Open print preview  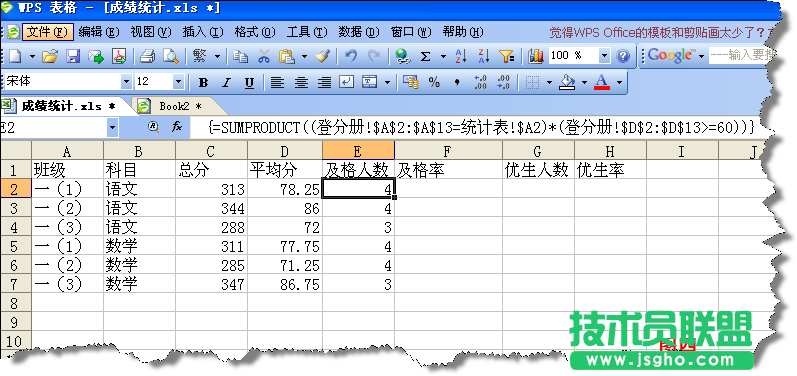coord(170,56)
